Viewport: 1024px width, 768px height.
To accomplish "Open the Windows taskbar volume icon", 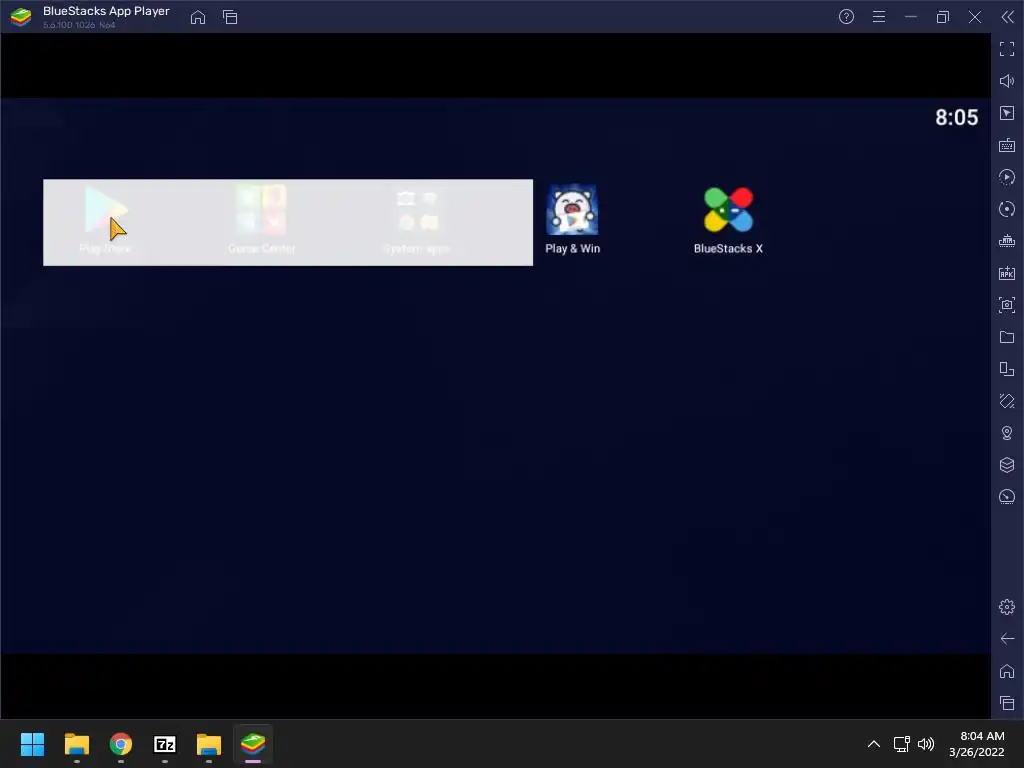I will point(926,744).
